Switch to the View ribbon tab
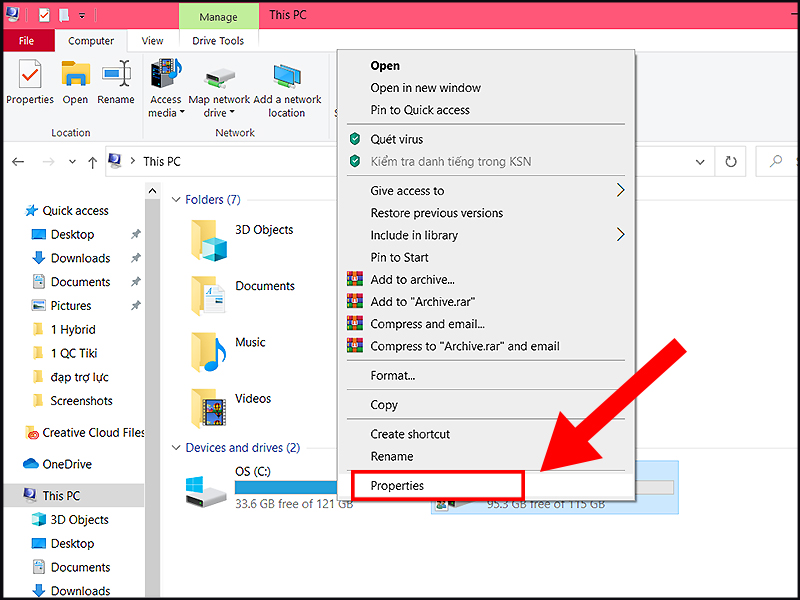800x600 pixels. click(x=152, y=41)
